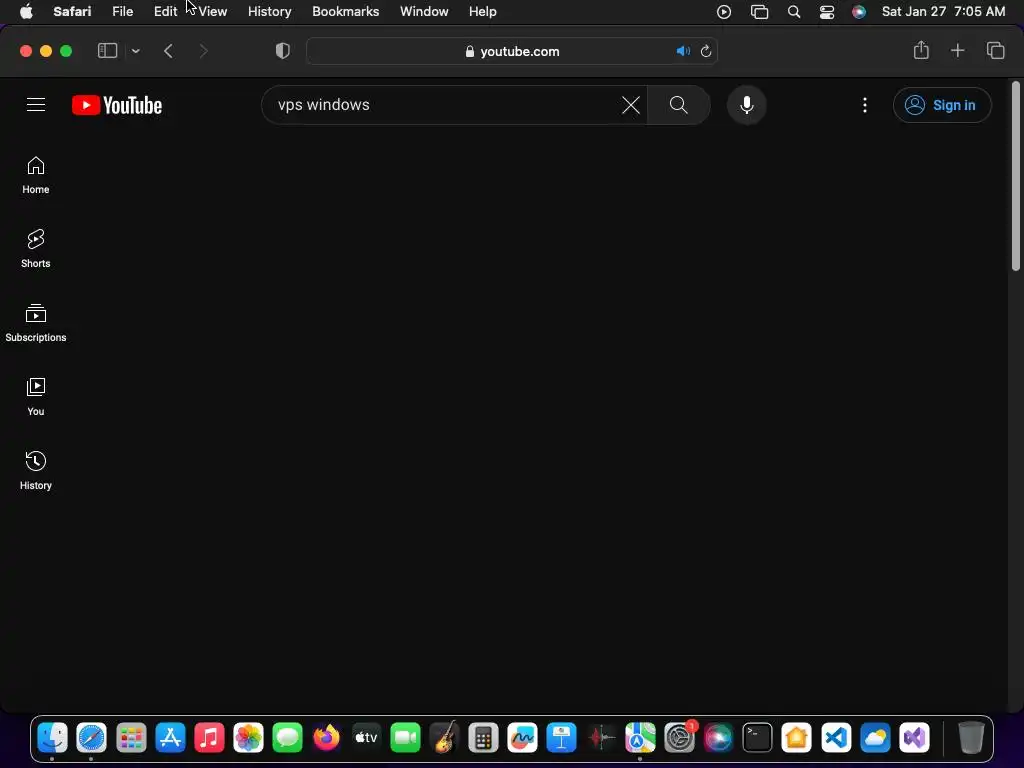Click the magnifier search button
Viewport: 1024px width, 768px height.
click(679, 104)
